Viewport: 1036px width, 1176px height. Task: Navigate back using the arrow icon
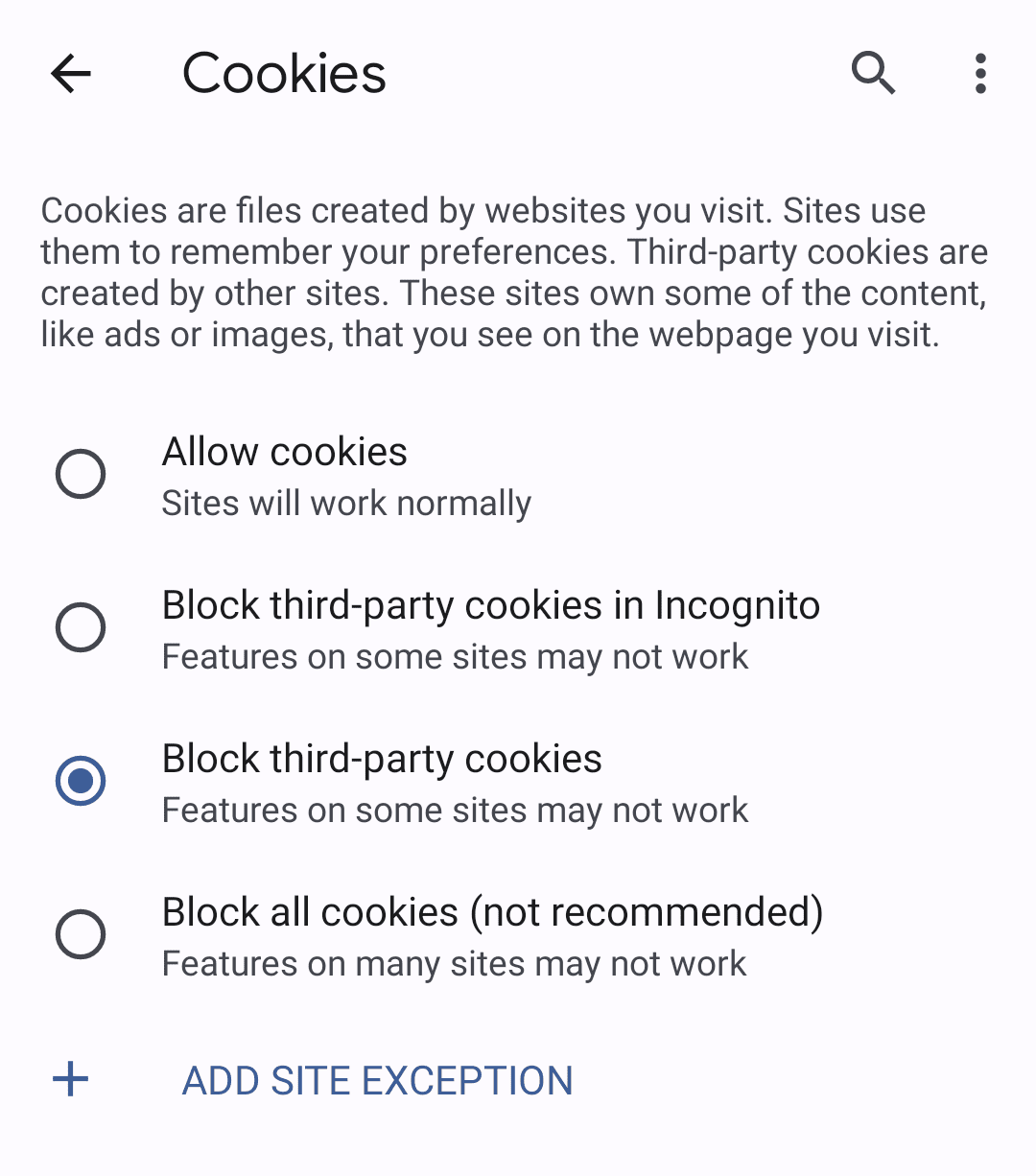click(69, 73)
